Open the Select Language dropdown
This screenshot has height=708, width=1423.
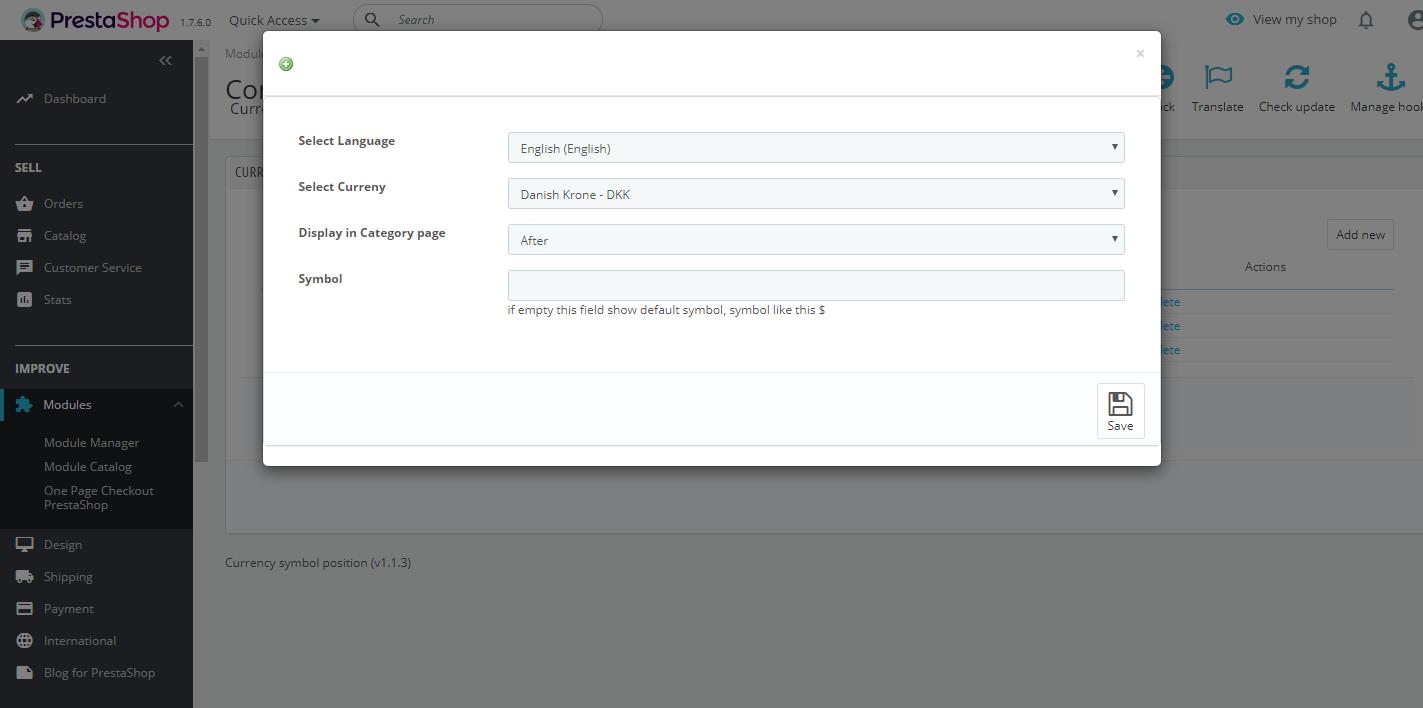816,148
